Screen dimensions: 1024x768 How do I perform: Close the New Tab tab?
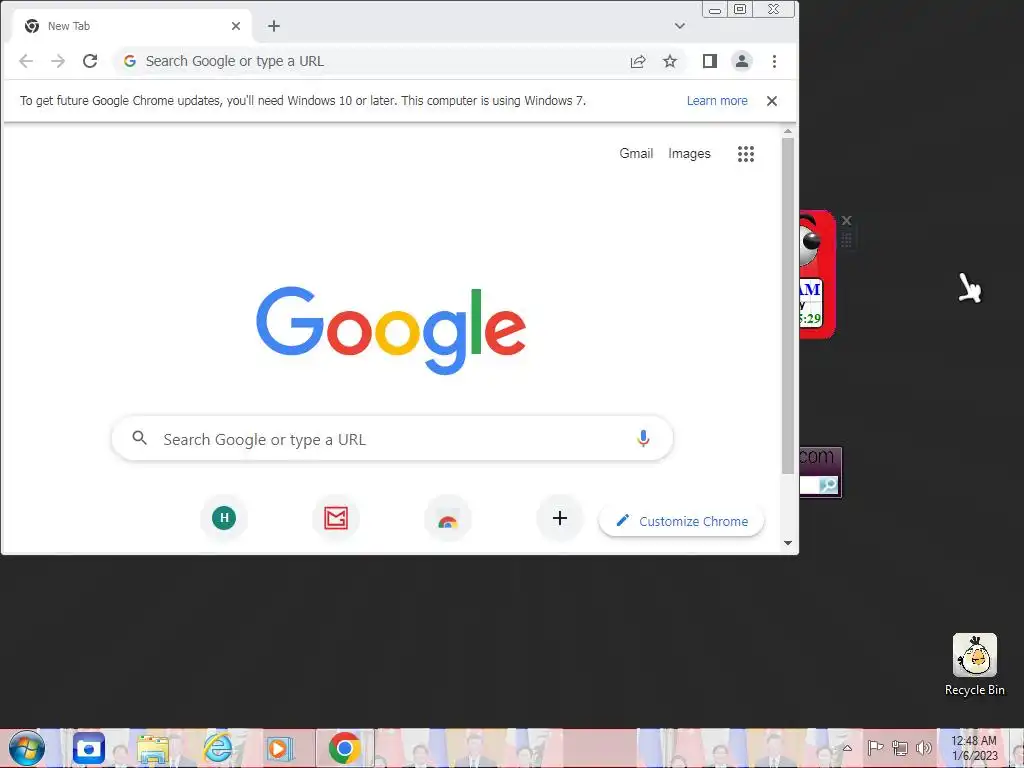point(236,26)
